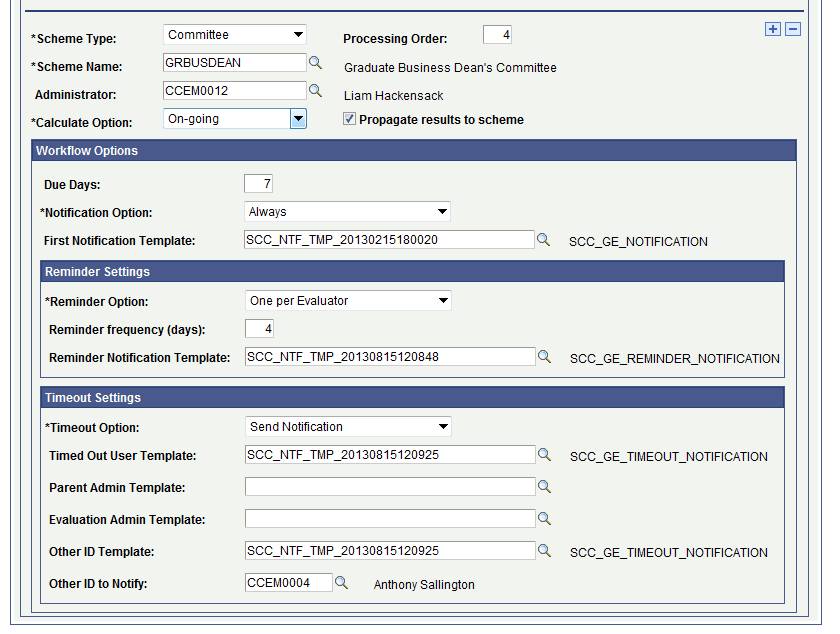Open lookup for Parent Admin Template
The height and width of the screenshot is (634, 840).
tap(544, 487)
